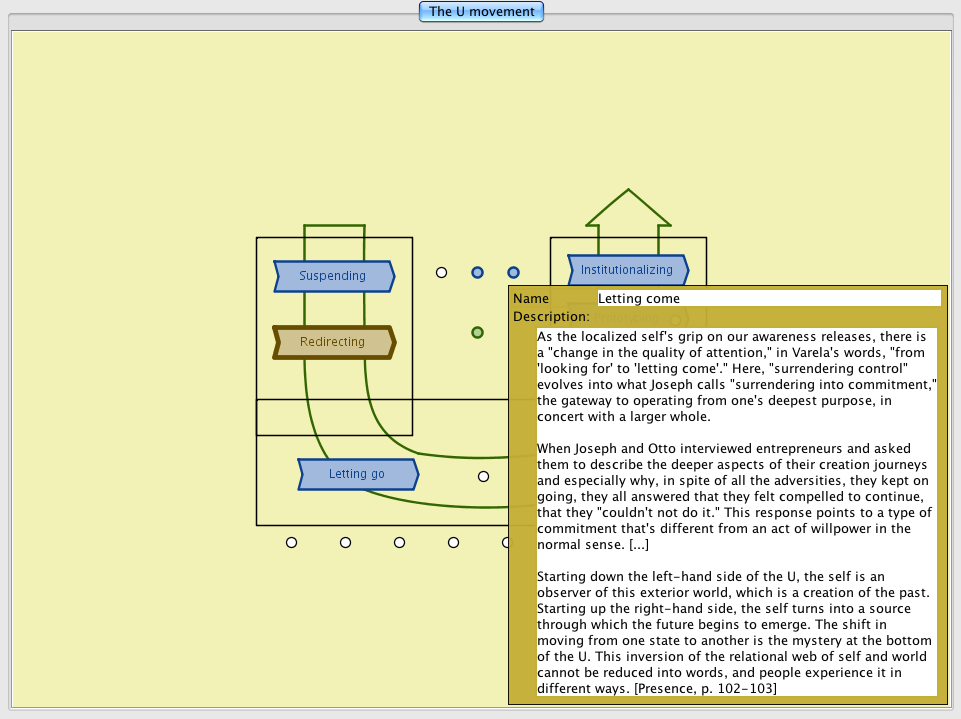Click the second white circle in bottom row
This screenshot has width=961, height=719.
[346, 543]
